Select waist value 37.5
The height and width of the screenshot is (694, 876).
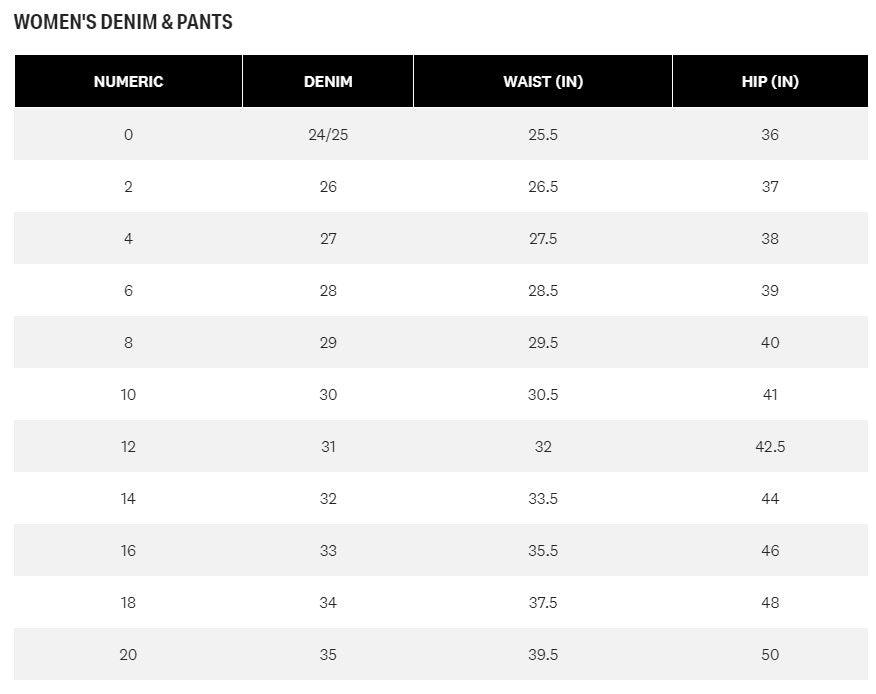[542, 603]
